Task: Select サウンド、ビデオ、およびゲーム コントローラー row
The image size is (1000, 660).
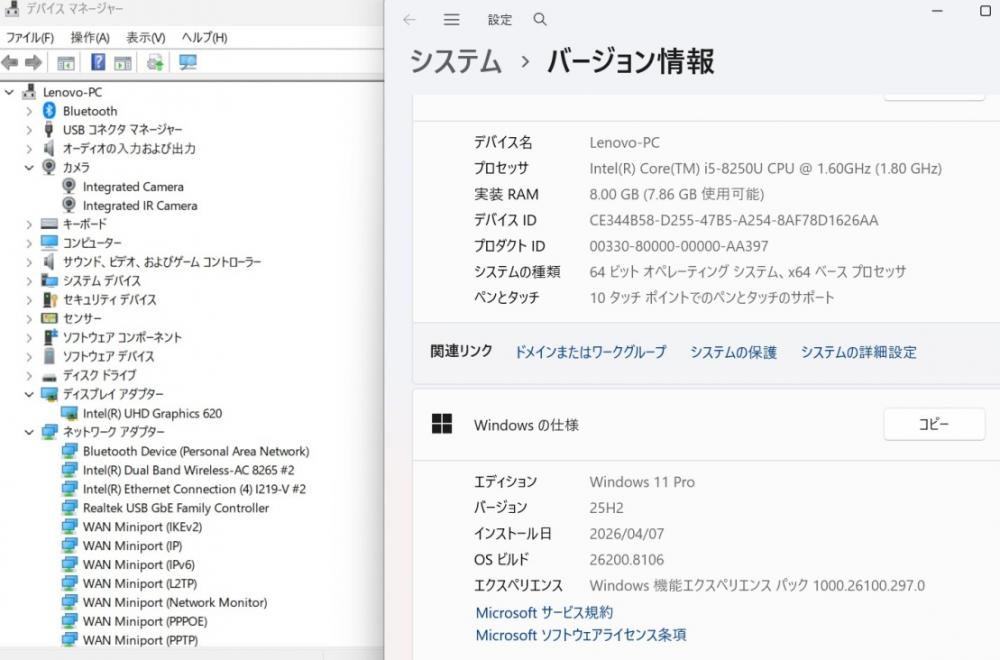Action: pos(161,262)
